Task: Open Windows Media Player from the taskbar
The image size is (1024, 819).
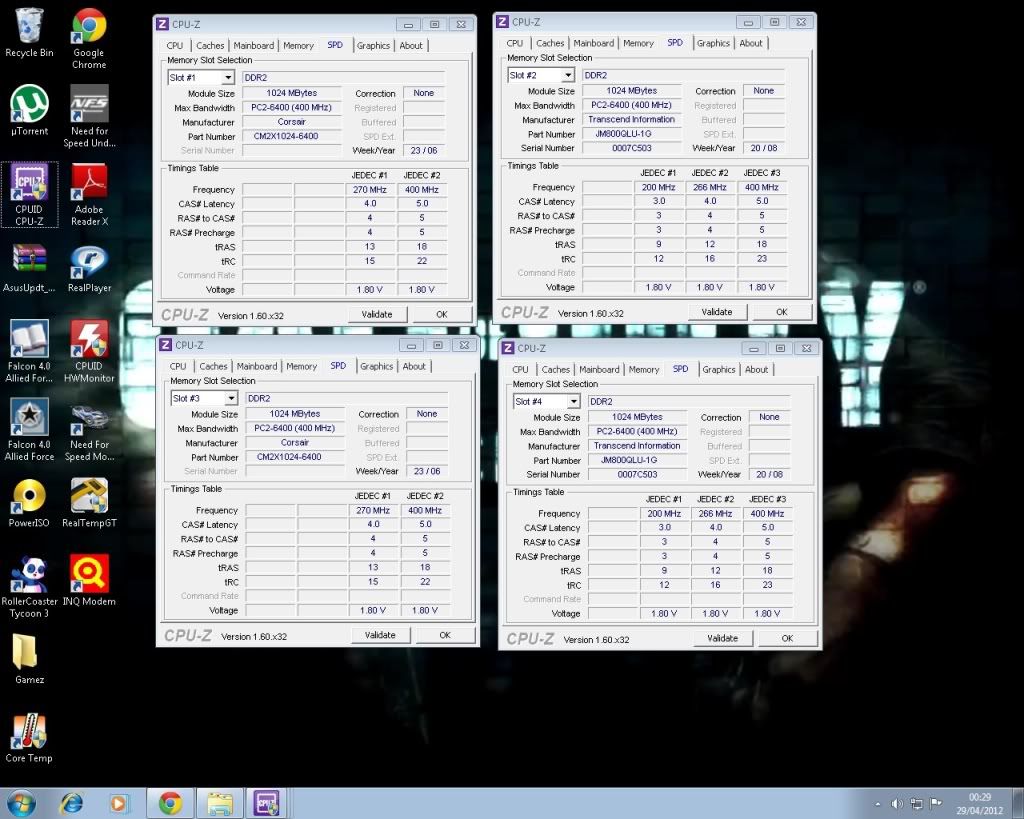Action: click(x=119, y=803)
